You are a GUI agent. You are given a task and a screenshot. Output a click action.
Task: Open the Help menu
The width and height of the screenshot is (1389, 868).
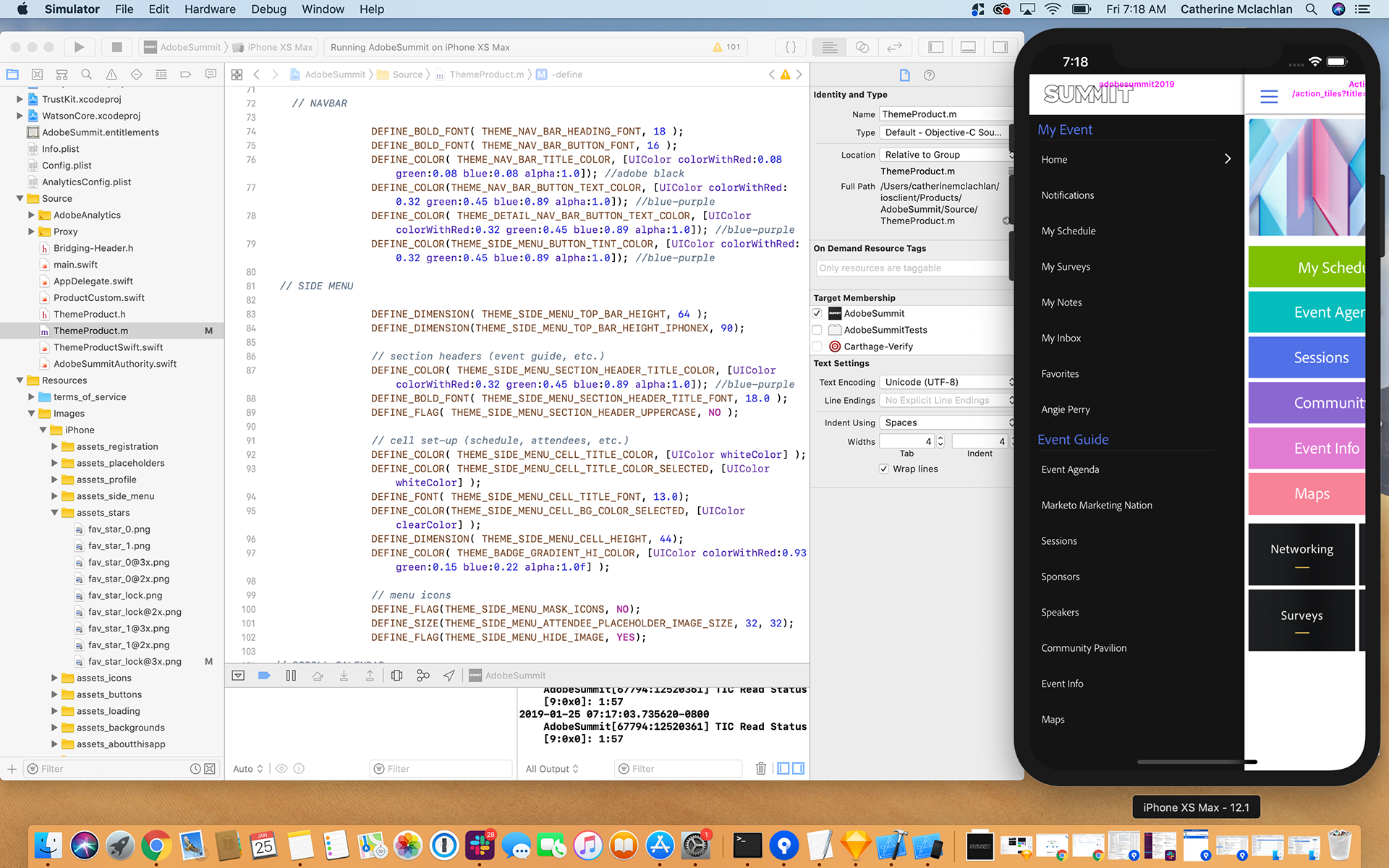[372, 9]
